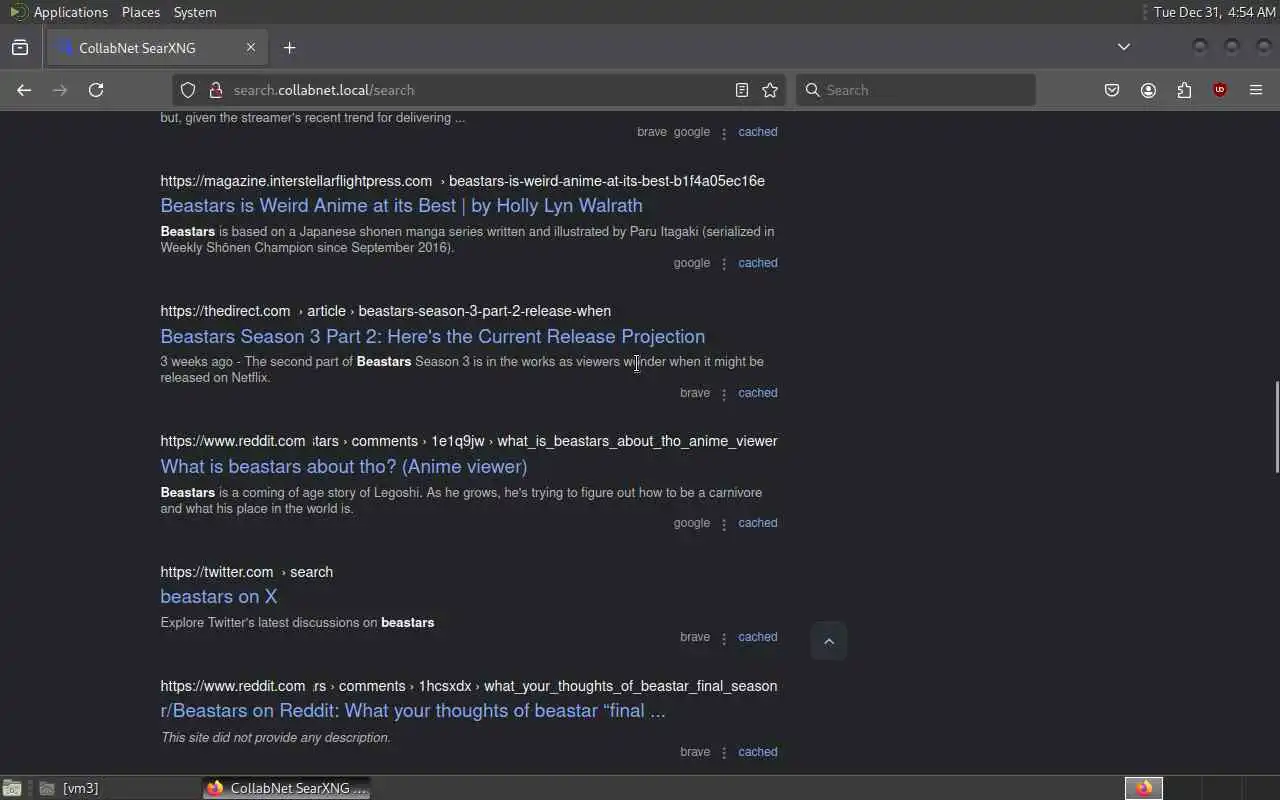Click the magazine.interstellarflightpress.com URL text
The height and width of the screenshot is (800, 1280).
(296, 181)
